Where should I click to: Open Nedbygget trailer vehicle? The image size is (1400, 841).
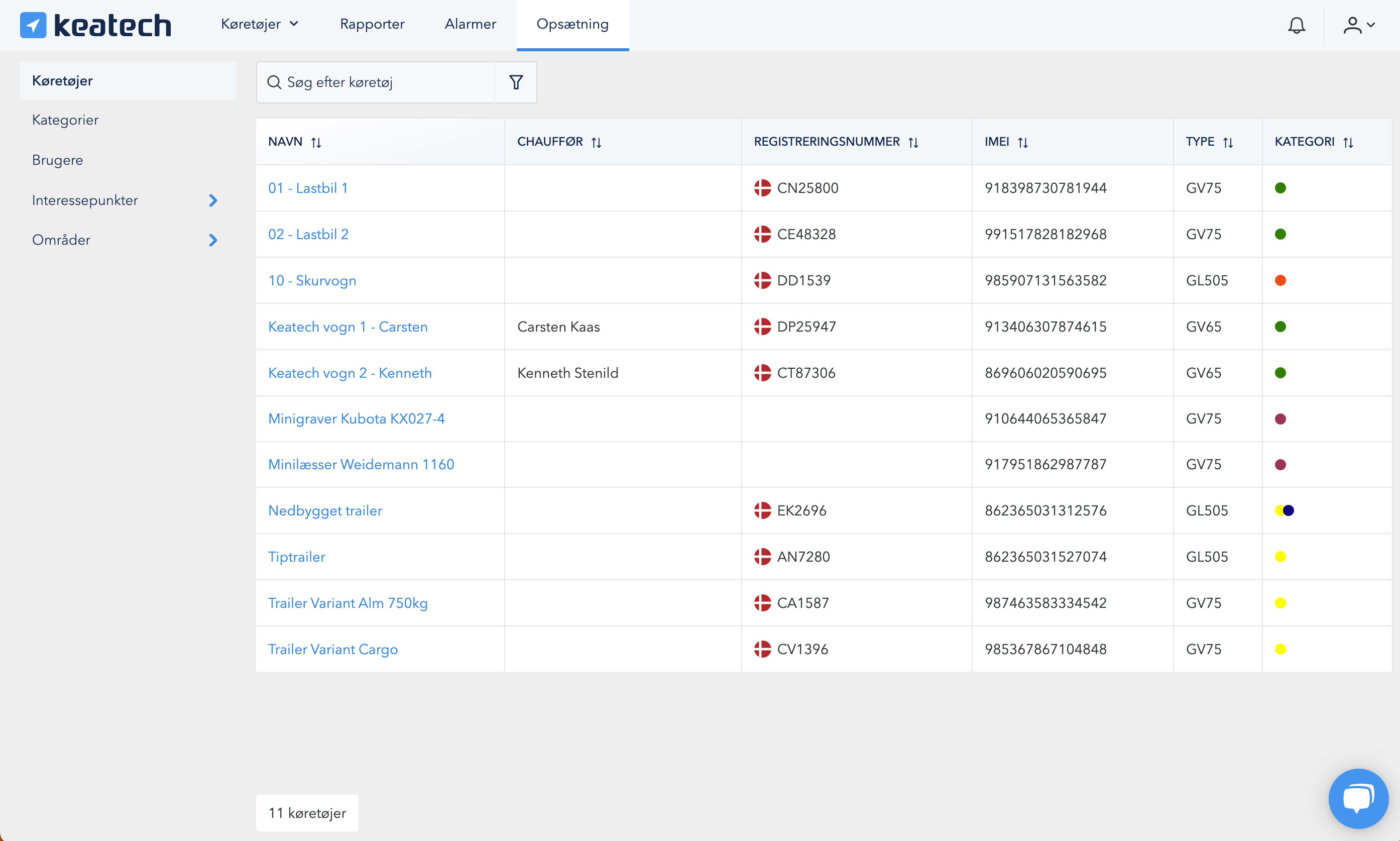(x=325, y=510)
